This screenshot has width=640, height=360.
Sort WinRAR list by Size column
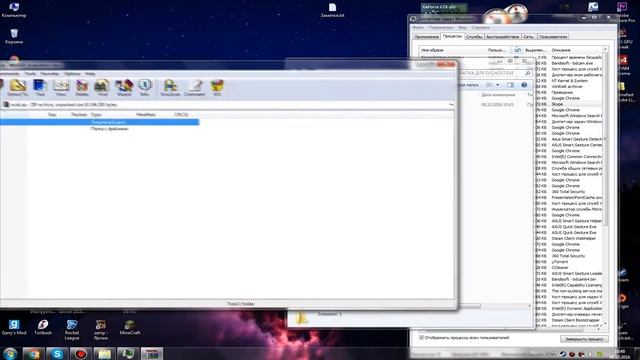52,115
